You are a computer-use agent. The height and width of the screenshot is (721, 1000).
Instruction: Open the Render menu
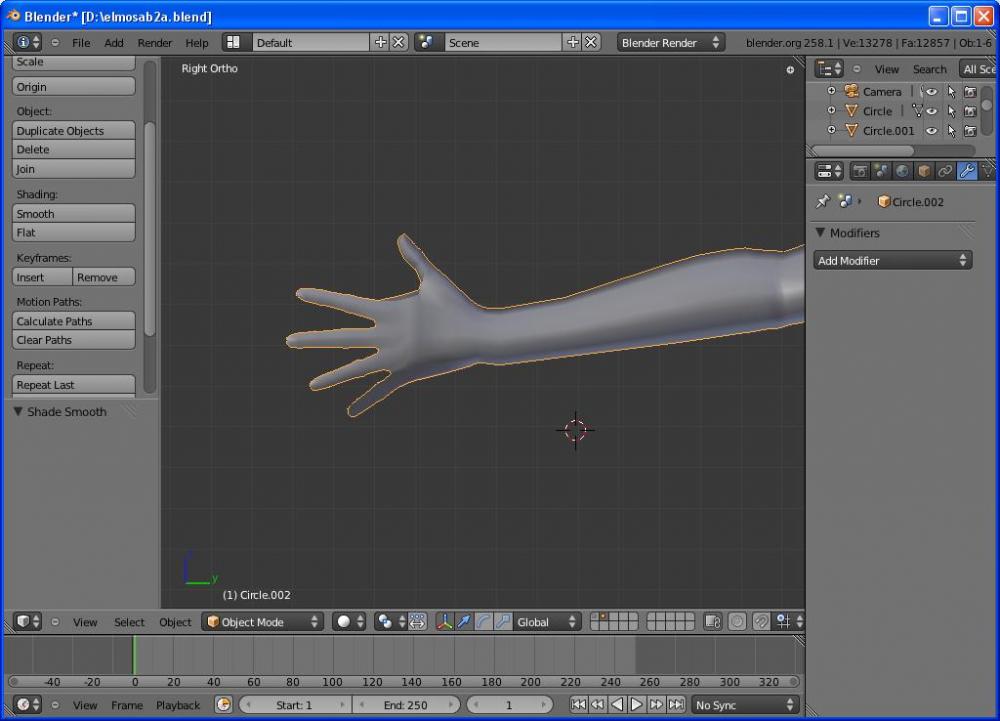(154, 43)
